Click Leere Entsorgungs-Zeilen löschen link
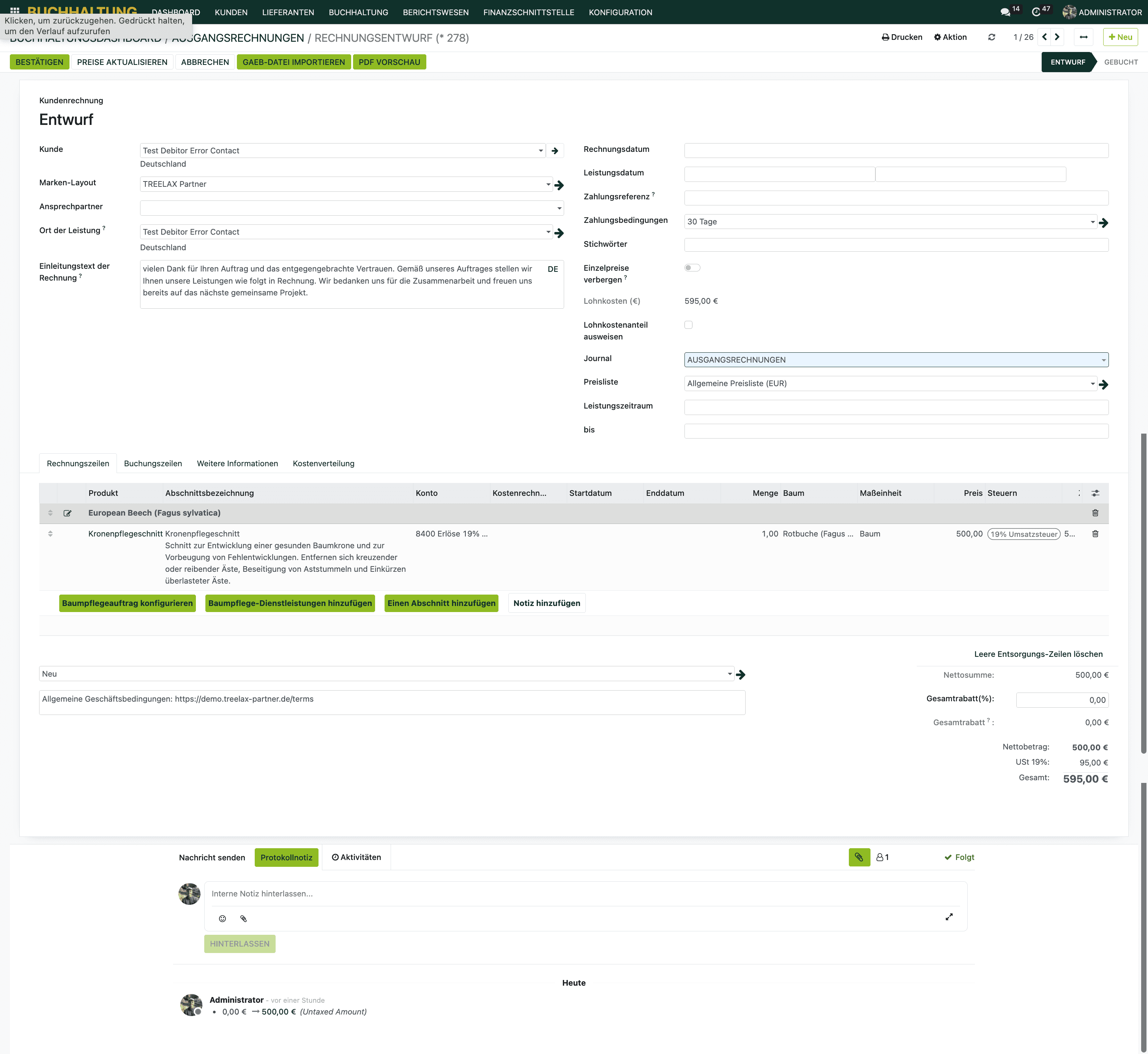Image resolution: width=1148 pixels, height=1054 pixels. pos(1038,654)
